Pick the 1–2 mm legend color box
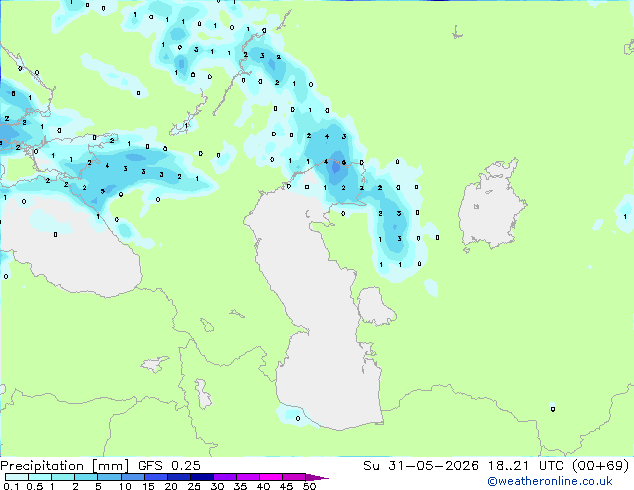The height and width of the screenshot is (490, 634). pyautogui.click(x=63, y=477)
